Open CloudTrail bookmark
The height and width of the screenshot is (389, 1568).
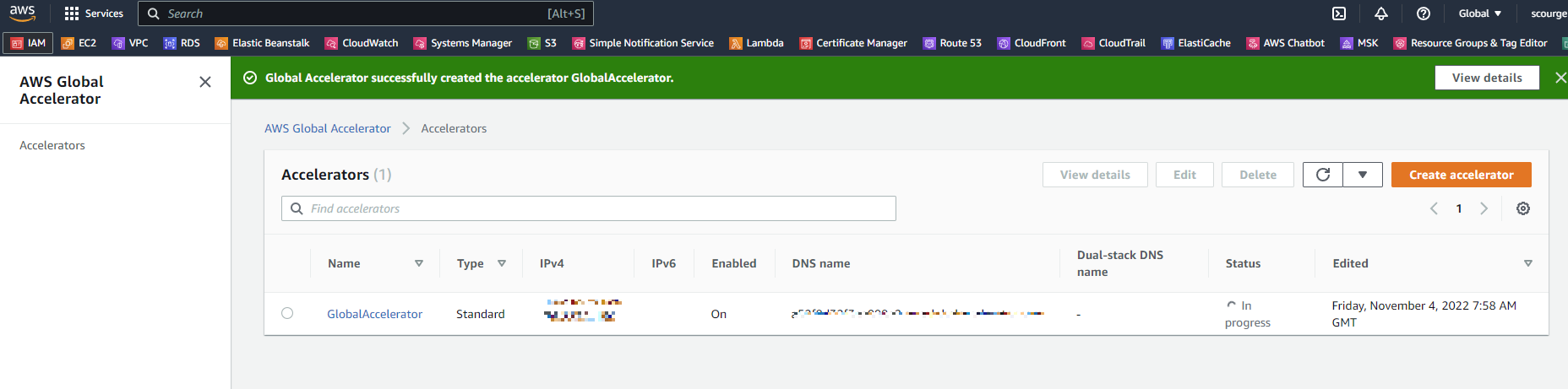tap(1113, 43)
